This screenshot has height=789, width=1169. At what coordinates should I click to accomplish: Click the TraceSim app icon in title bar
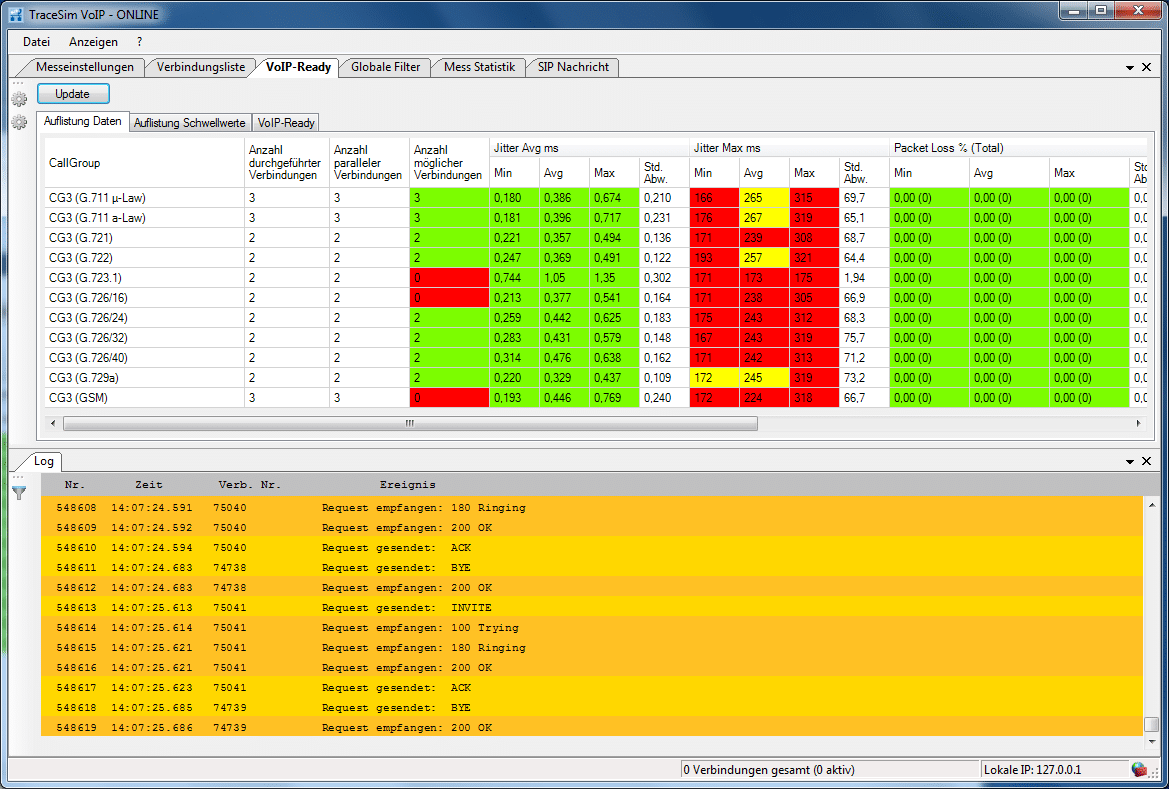click(15, 13)
